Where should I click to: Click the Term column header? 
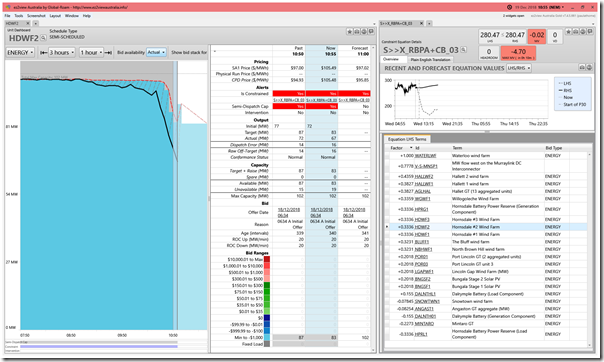[x=457, y=148]
